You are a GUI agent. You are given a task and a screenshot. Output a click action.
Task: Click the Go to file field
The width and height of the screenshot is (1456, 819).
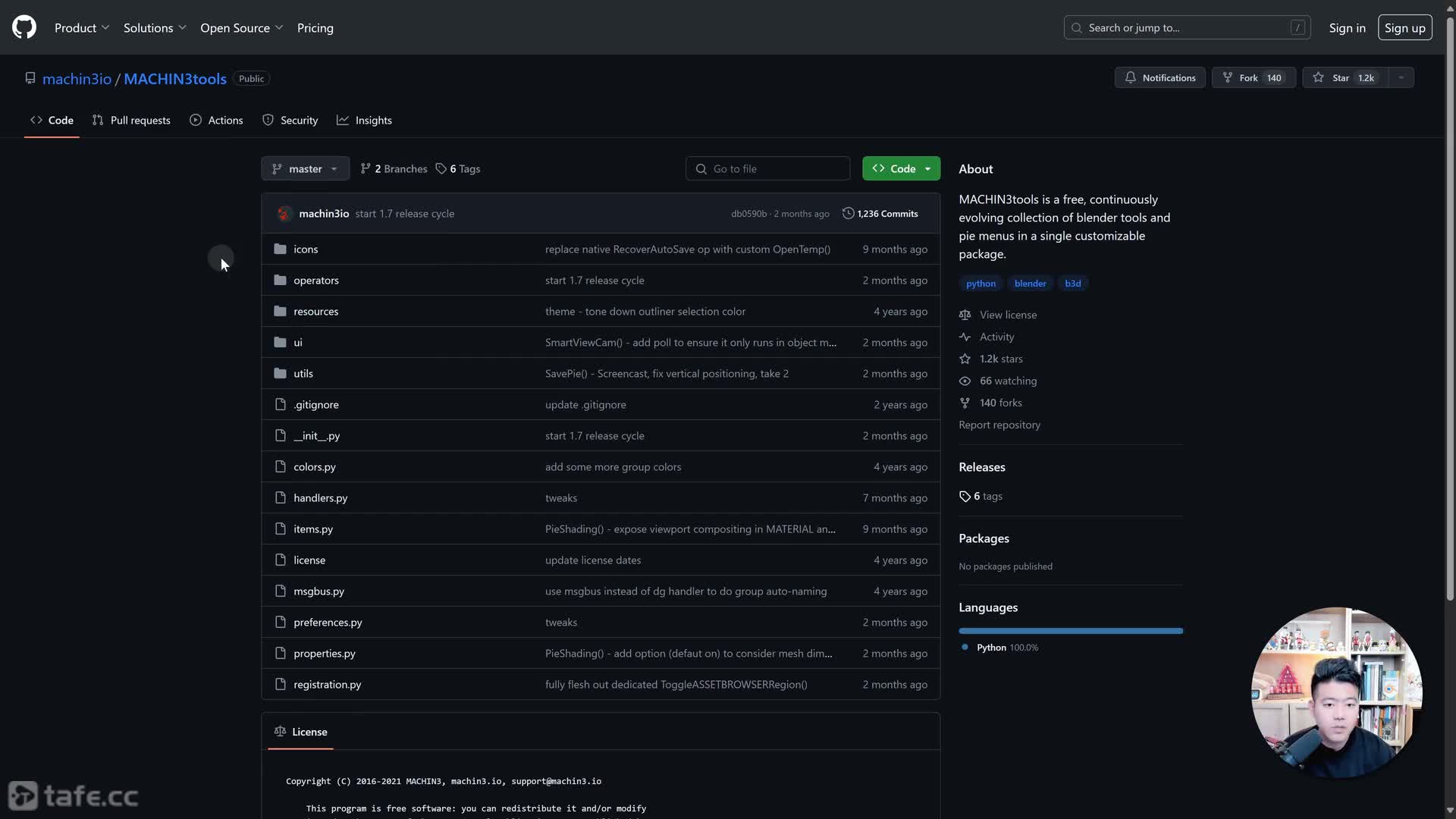point(767,168)
